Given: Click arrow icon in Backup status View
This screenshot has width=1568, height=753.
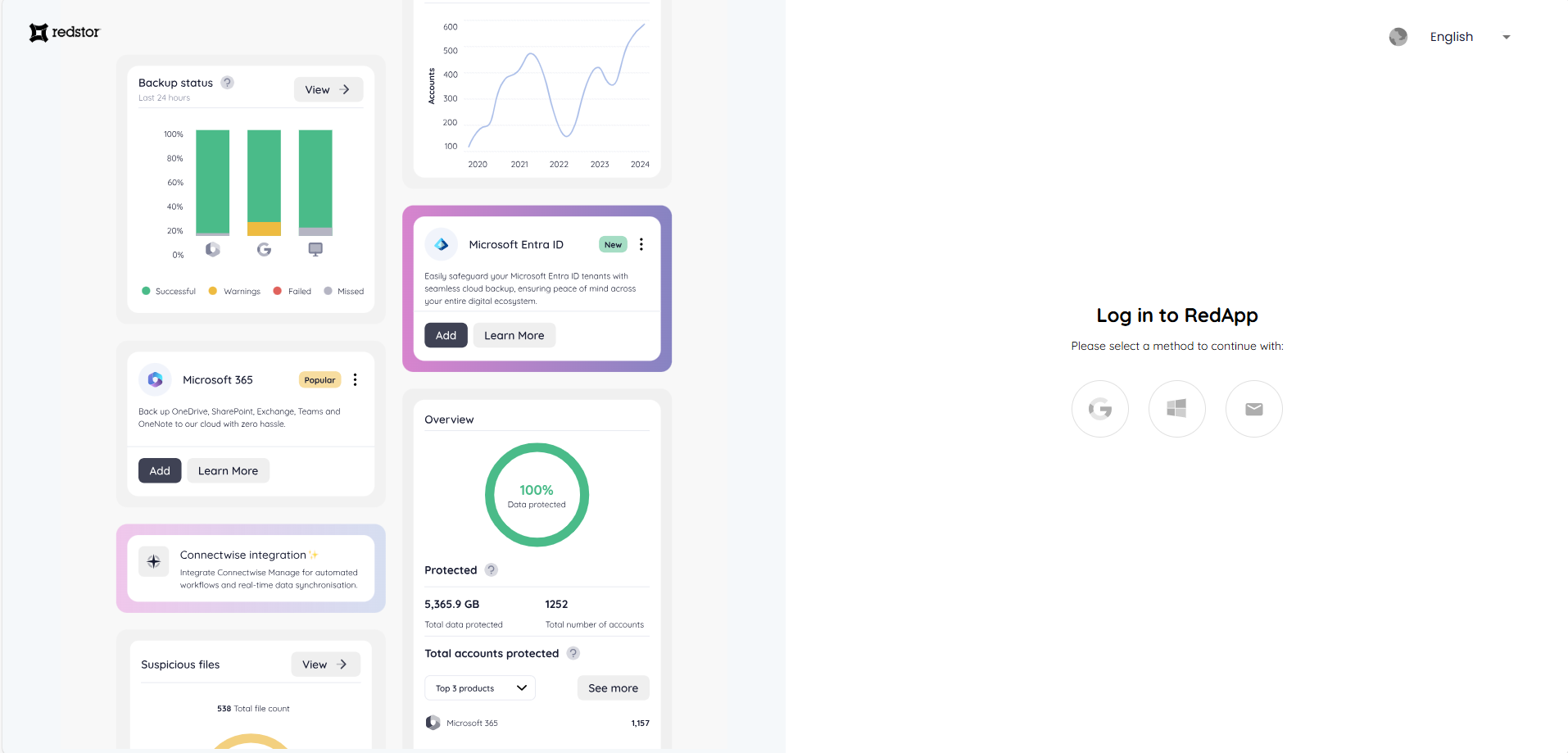Looking at the screenshot, I should [x=345, y=89].
